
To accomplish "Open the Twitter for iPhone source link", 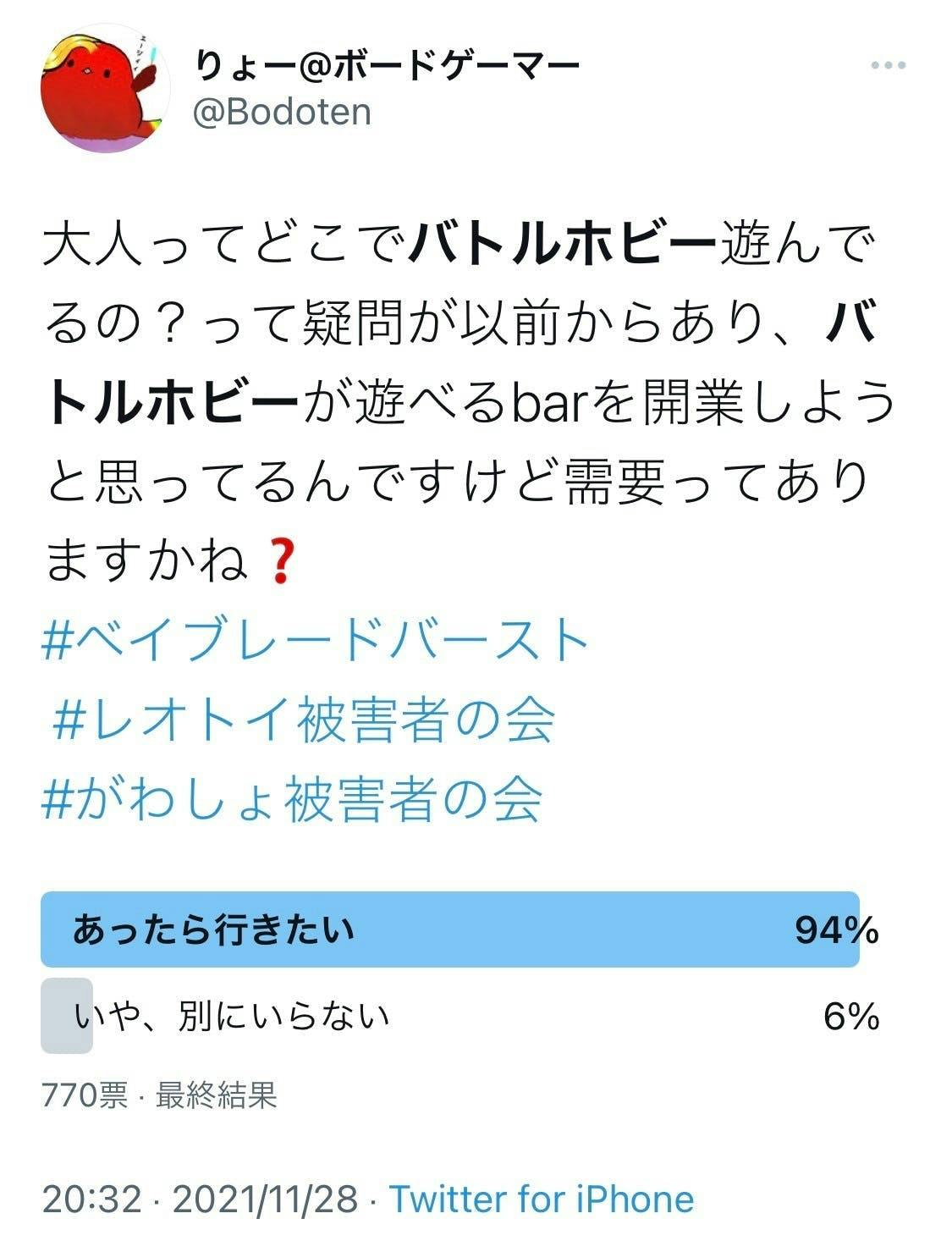I will (542, 1200).
